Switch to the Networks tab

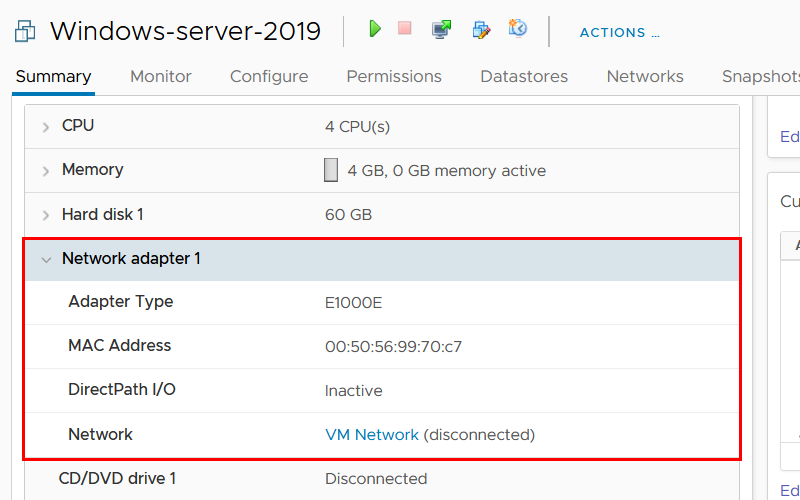(x=645, y=77)
